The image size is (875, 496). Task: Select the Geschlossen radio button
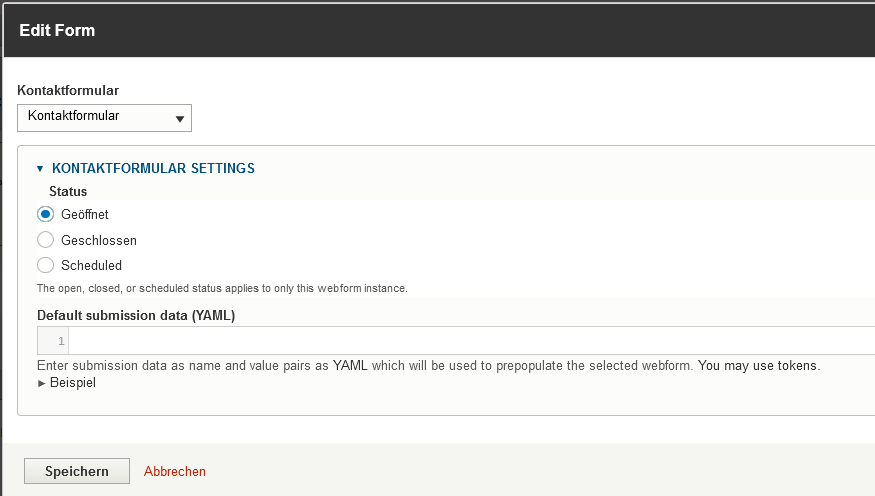click(x=45, y=240)
